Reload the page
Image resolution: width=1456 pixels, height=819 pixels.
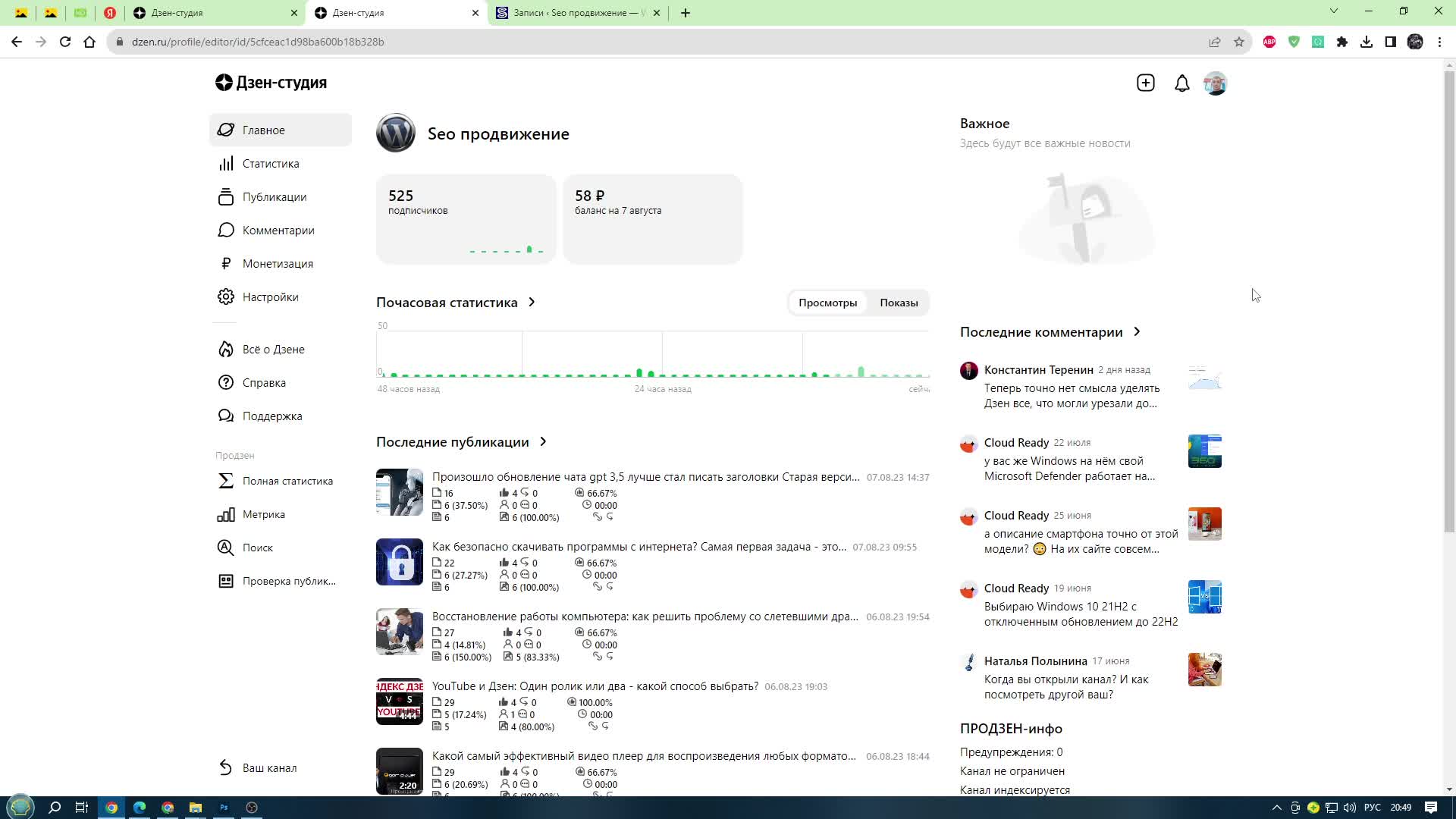click(x=65, y=42)
